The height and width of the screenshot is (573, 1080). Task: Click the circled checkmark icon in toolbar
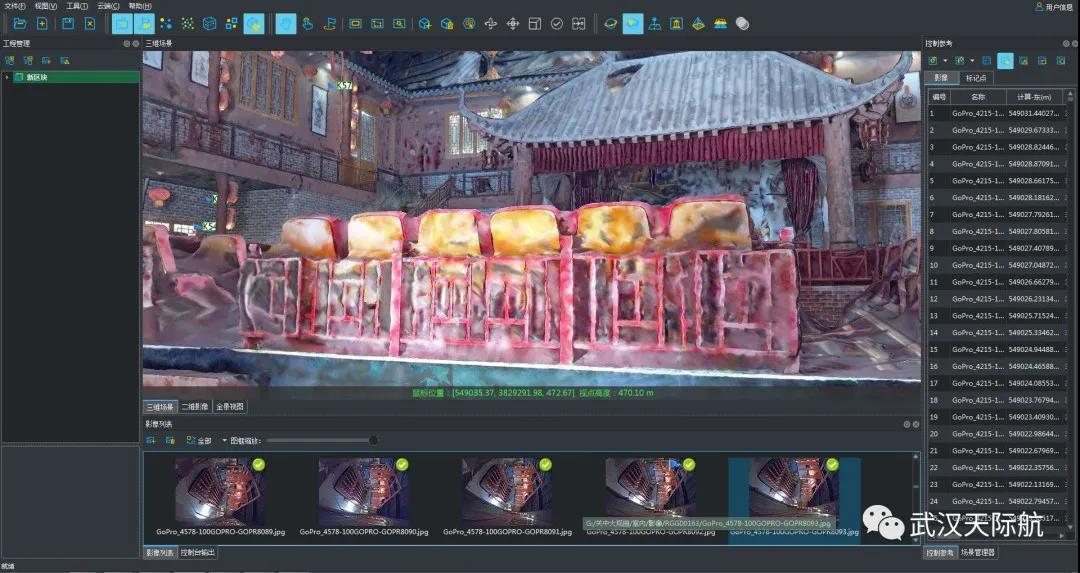pyautogui.click(x=557, y=23)
